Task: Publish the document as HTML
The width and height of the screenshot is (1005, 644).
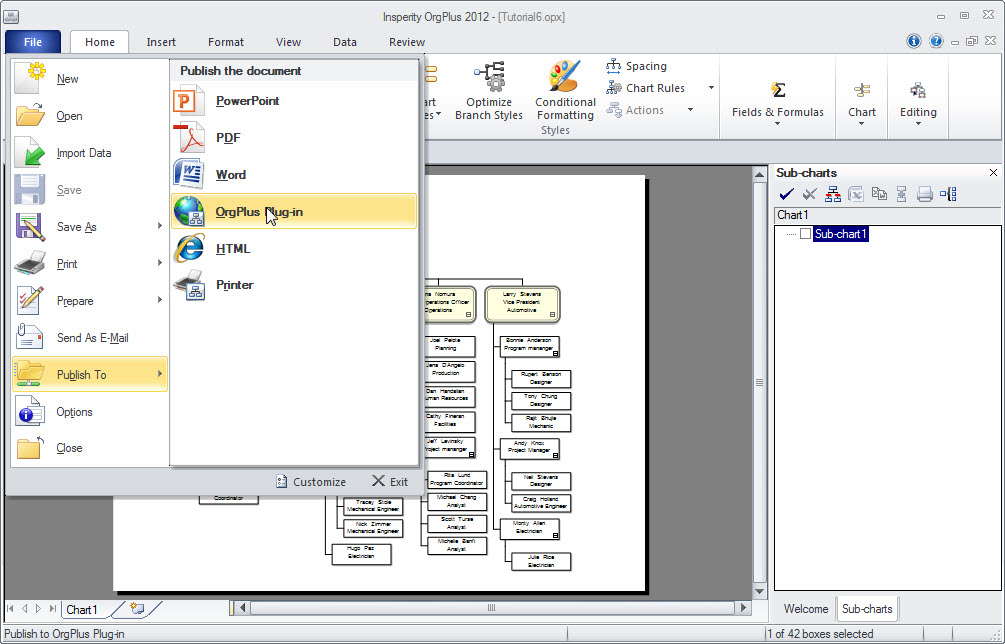Action: coord(294,249)
